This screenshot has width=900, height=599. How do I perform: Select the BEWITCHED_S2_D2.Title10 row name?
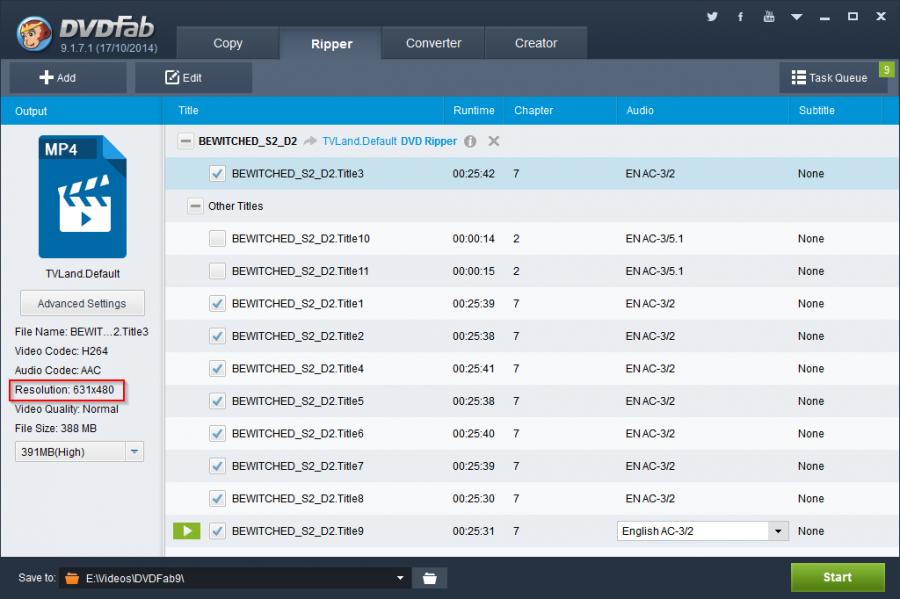tap(301, 239)
